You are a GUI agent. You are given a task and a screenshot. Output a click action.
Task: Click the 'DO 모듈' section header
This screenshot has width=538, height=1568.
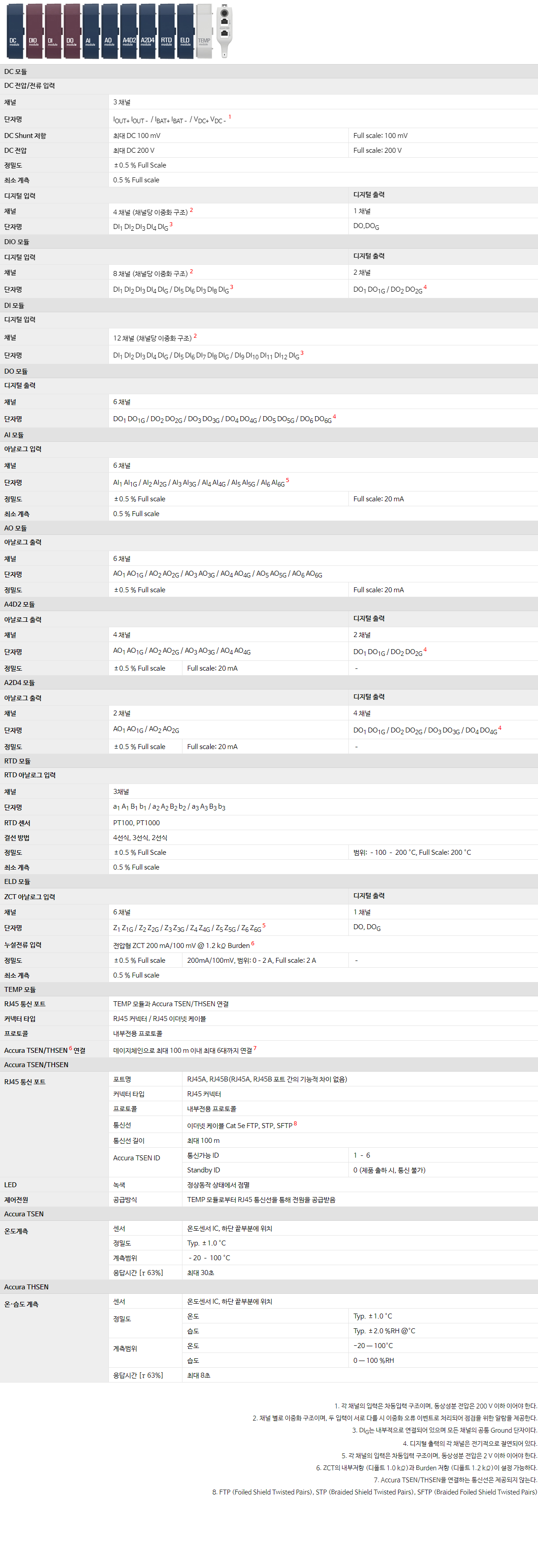coord(269,371)
